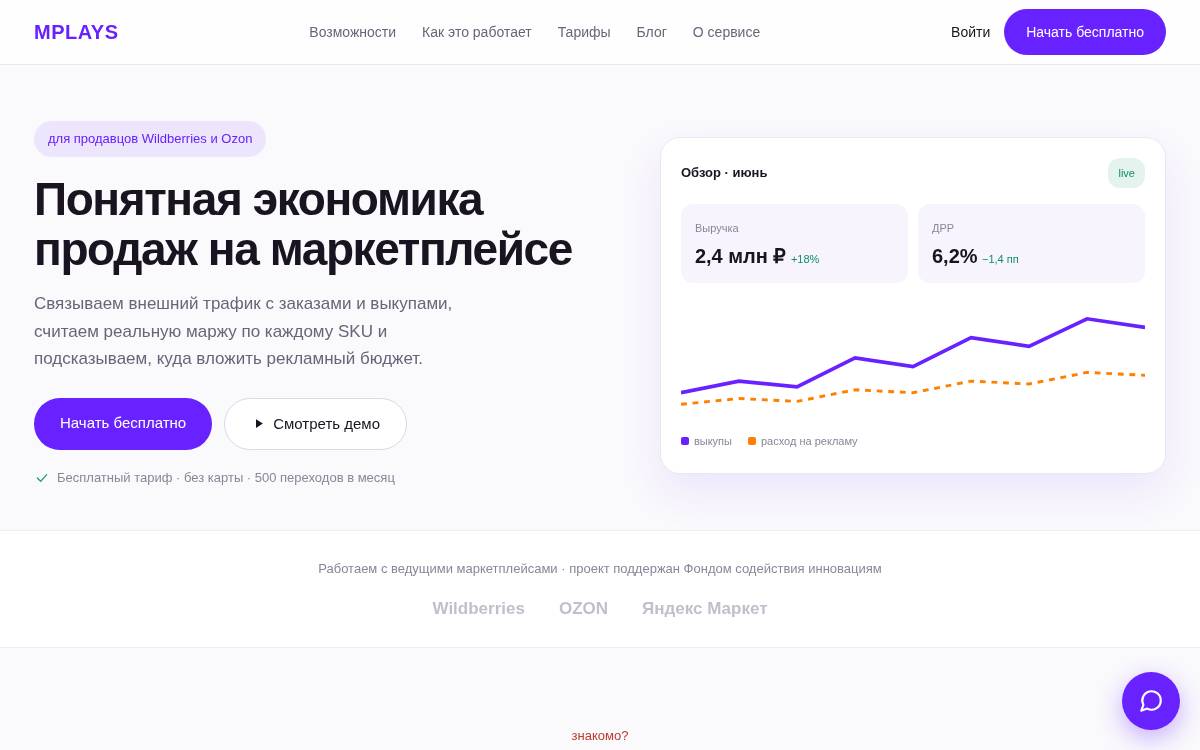Click the −1,4 пп change label

point(1000,259)
